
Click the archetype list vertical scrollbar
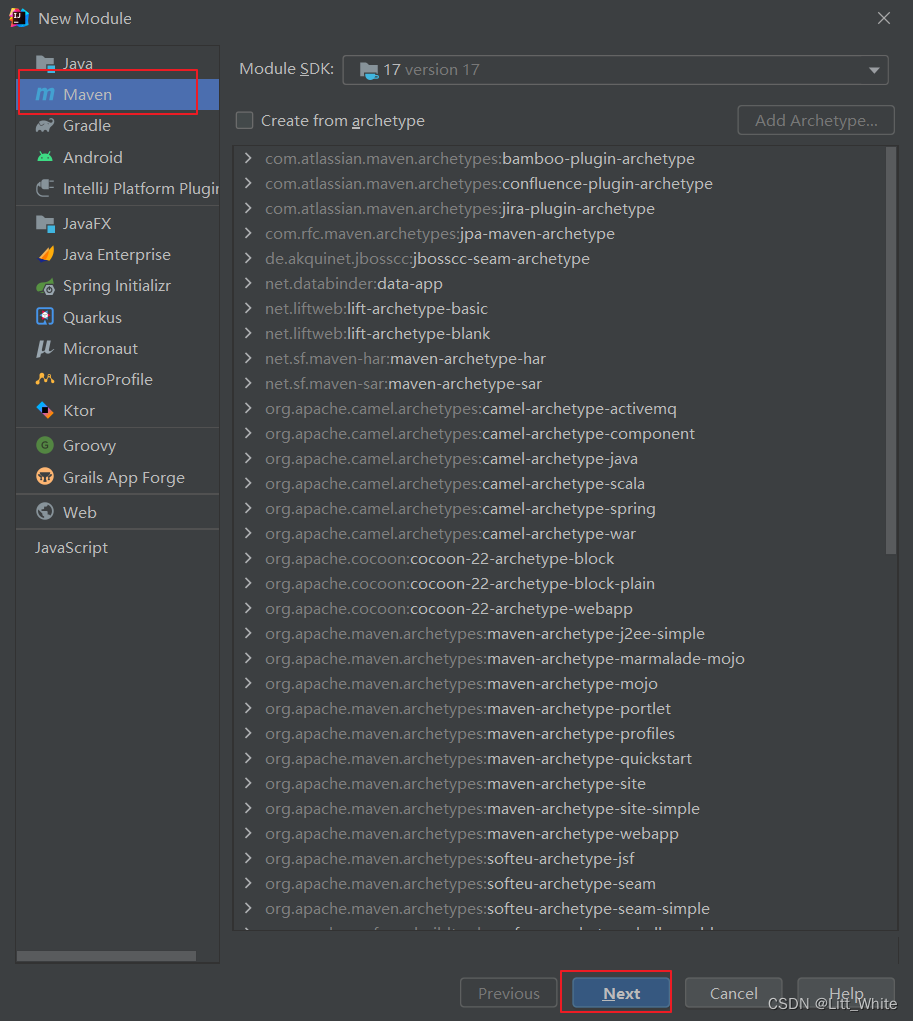click(x=891, y=350)
